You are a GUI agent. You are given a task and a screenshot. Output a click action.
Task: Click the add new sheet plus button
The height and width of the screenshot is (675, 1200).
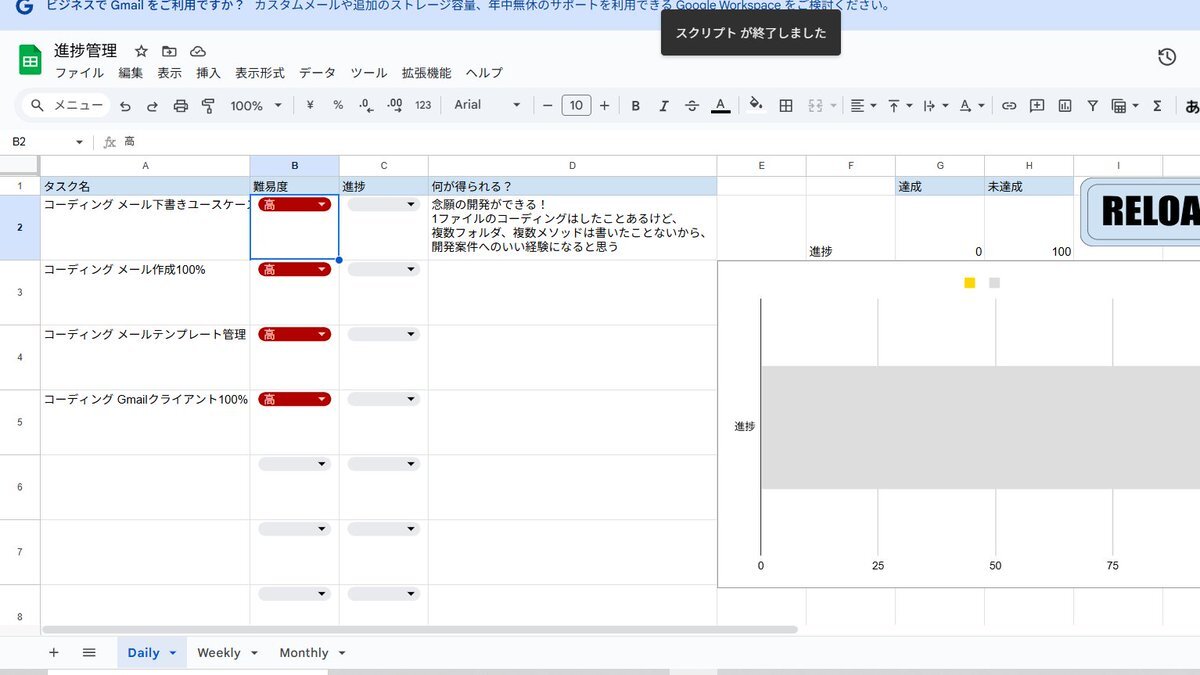[x=54, y=652]
